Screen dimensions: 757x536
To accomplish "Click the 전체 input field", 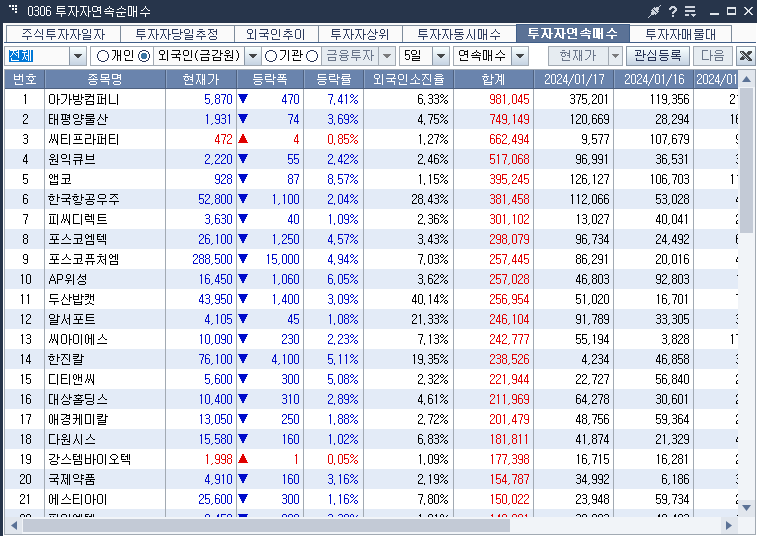I will [38, 56].
